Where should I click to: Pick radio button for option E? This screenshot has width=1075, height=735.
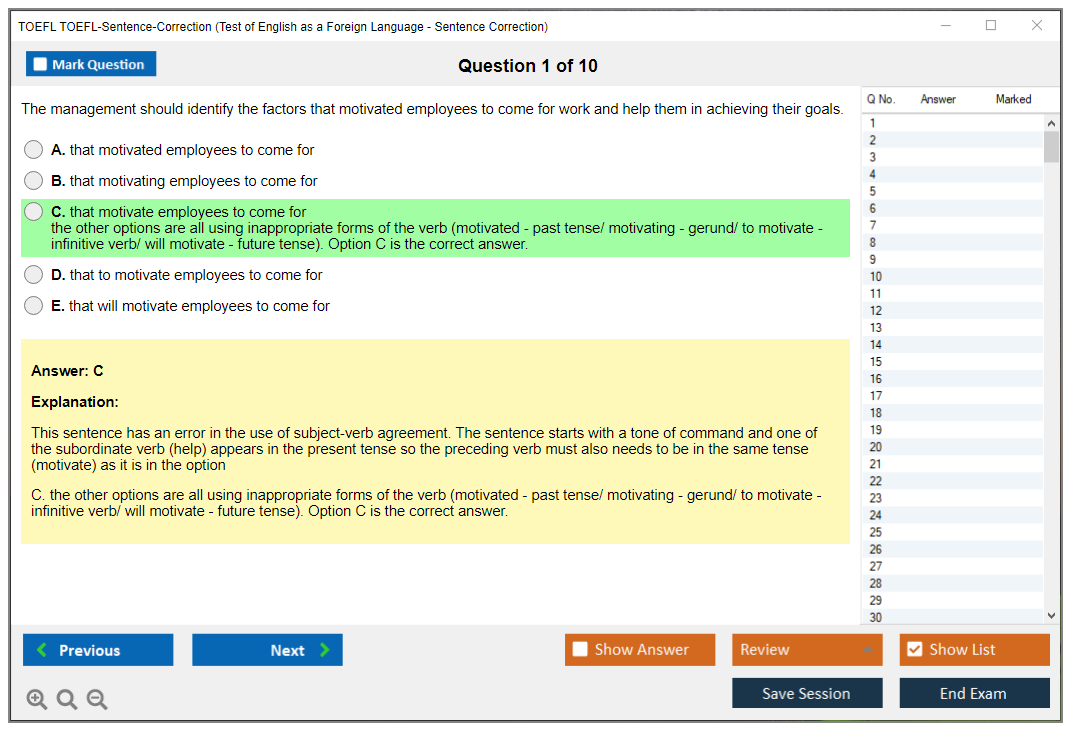tap(34, 306)
